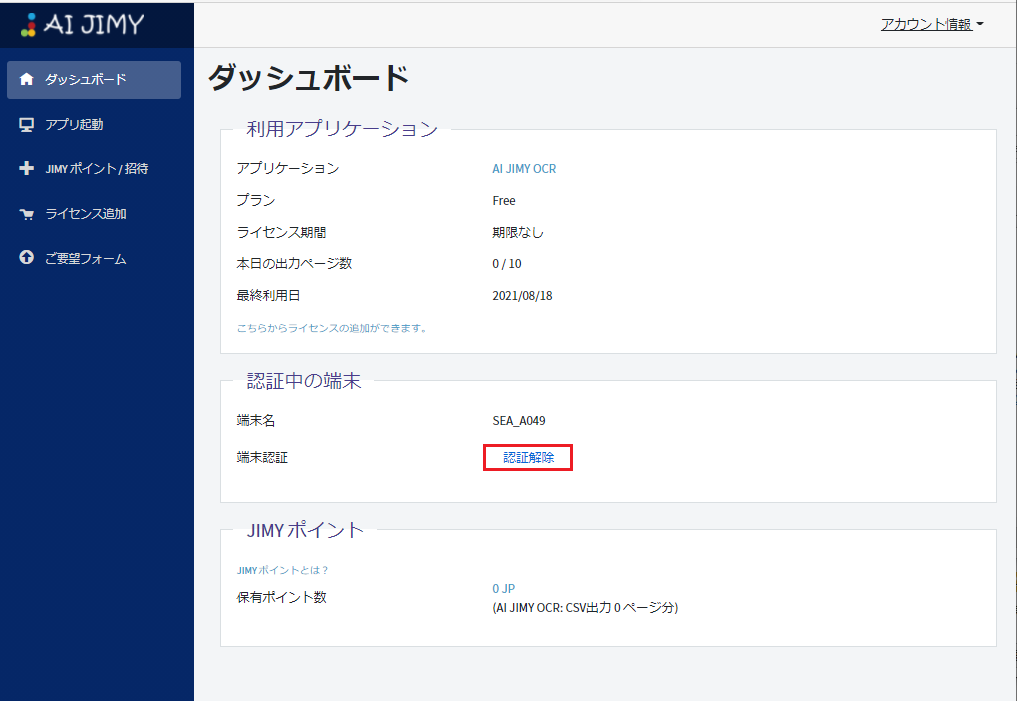
Task: Click the up-arrow icon beside ご要望フォーム
Action: pos(27,258)
